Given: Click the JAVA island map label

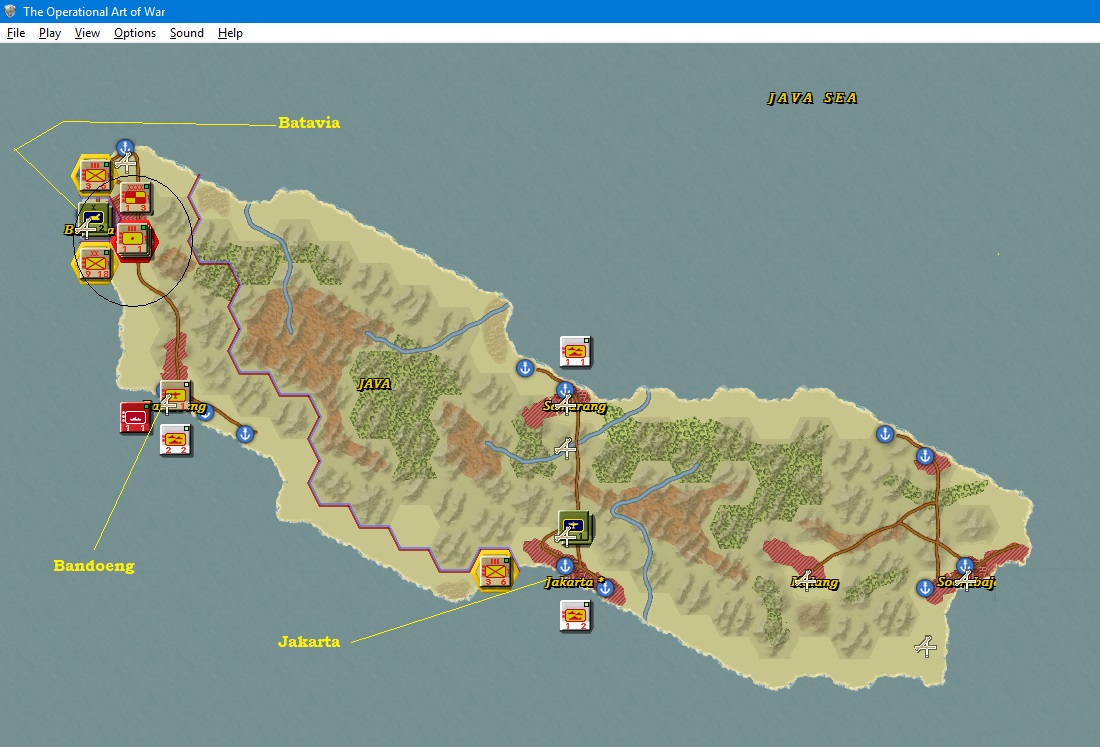Looking at the screenshot, I should (375, 384).
